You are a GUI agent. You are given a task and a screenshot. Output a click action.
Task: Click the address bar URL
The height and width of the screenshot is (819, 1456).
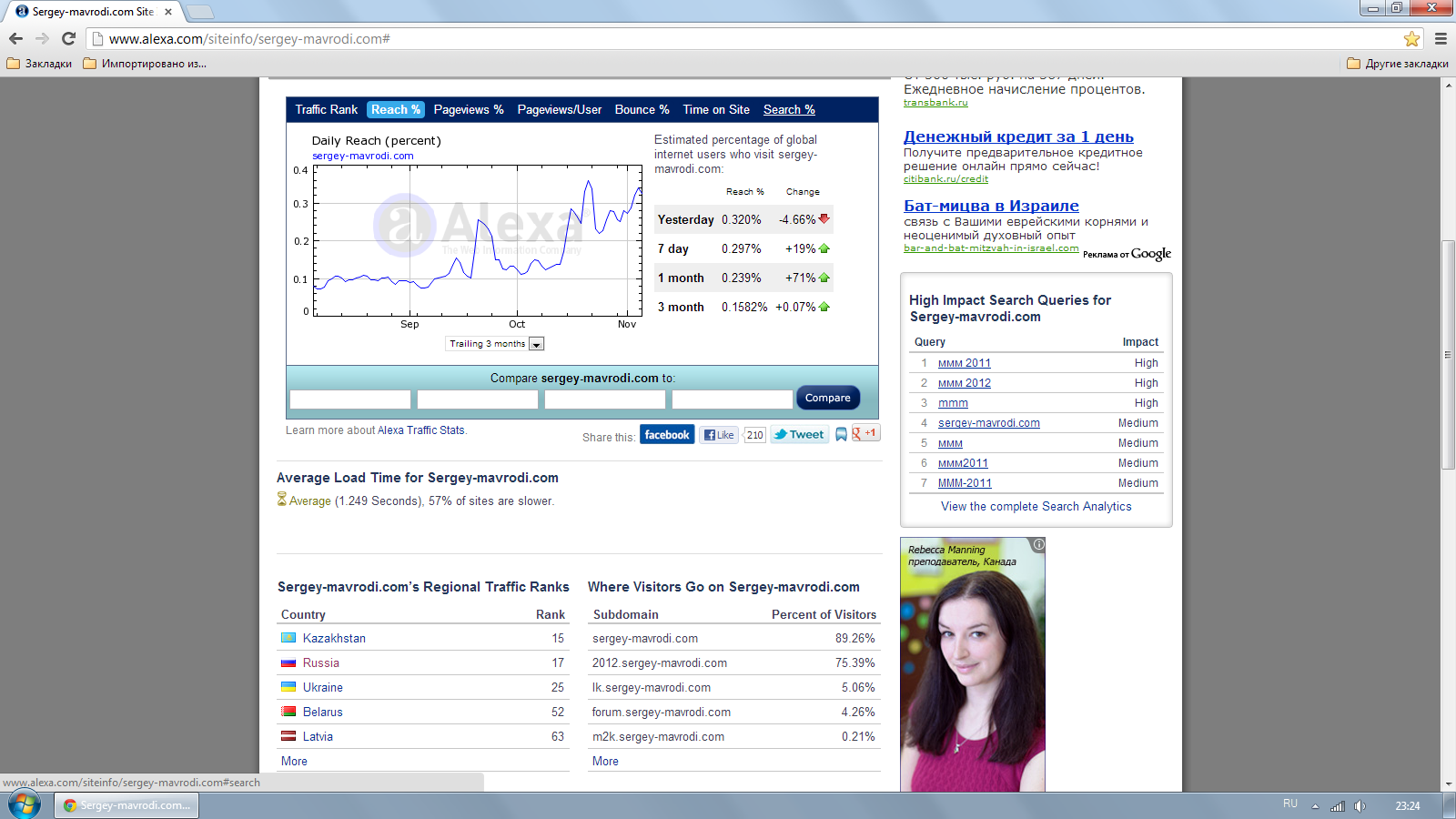[249, 39]
